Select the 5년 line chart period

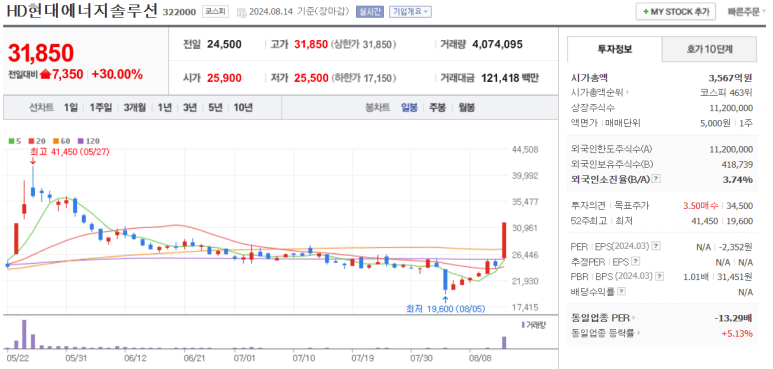click(x=215, y=107)
